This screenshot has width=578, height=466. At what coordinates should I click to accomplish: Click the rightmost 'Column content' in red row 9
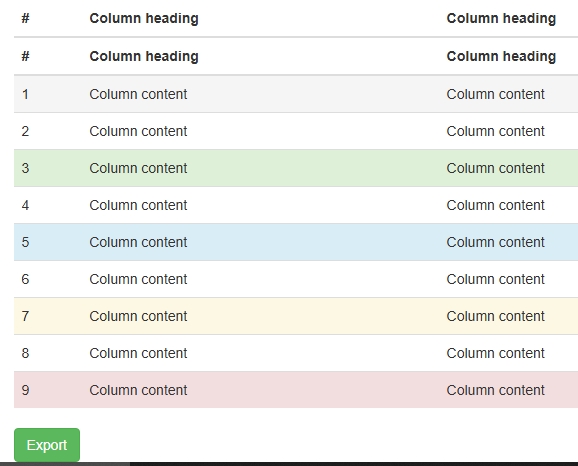(495, 390)
